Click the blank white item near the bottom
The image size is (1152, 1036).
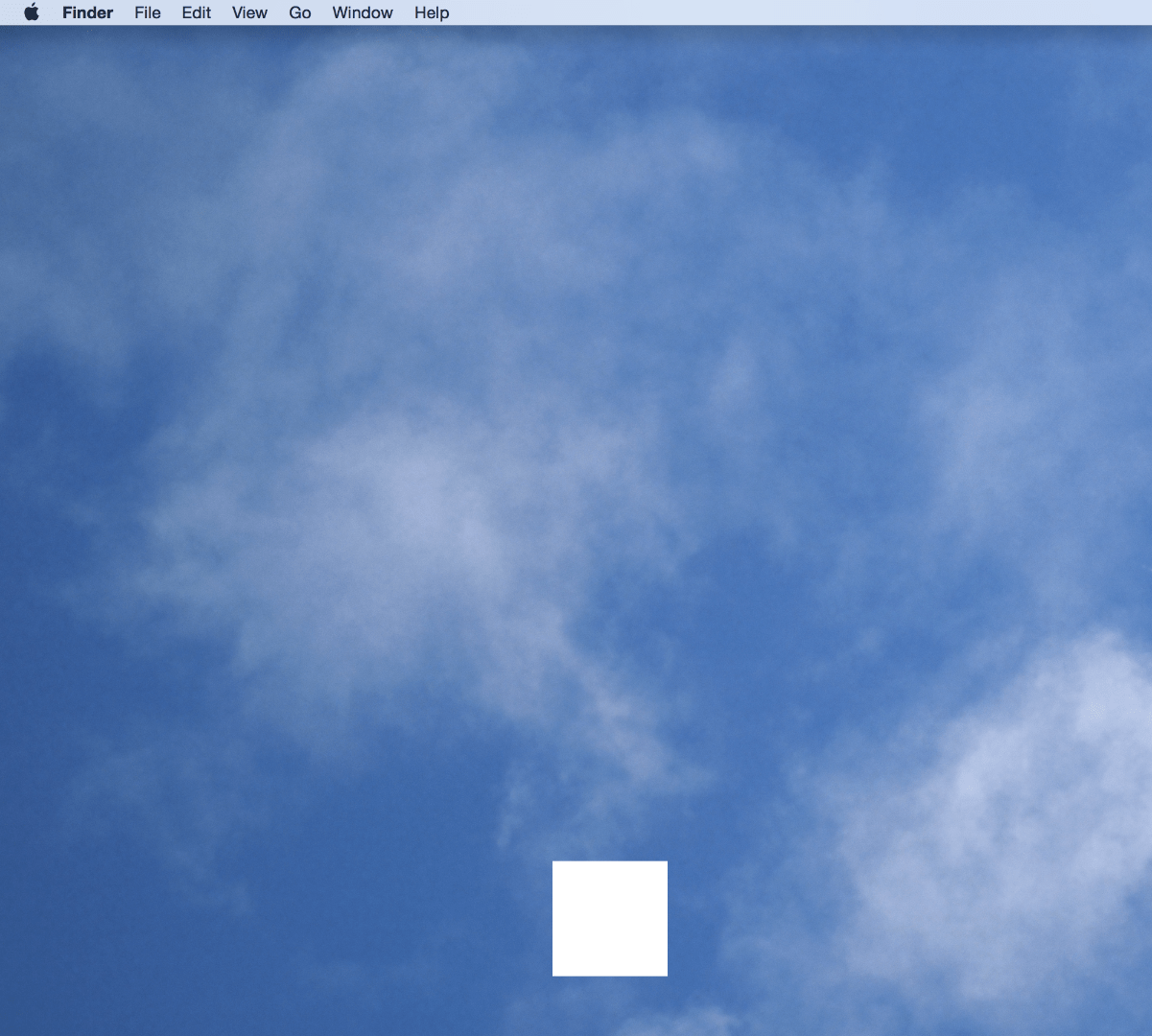point(609,918)
